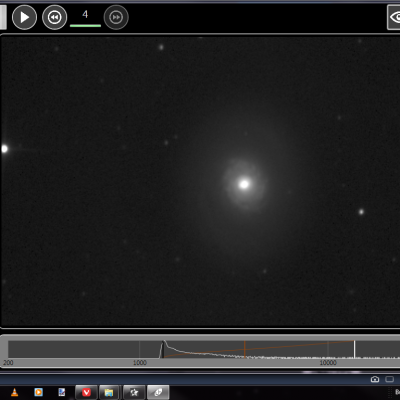This screenshot has height=400, width=400.
Task: Open the star application taskbar icon
Action: pos(134,392)
